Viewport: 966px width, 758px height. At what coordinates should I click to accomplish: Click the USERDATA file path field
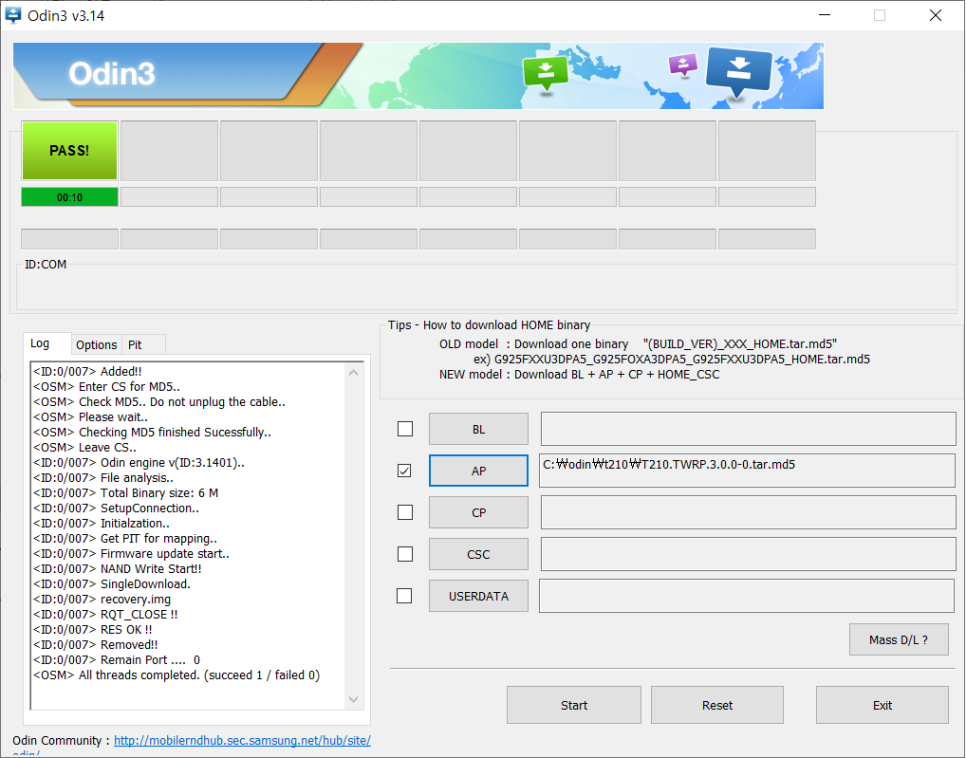pyautogui.click(x=747, y=596)
